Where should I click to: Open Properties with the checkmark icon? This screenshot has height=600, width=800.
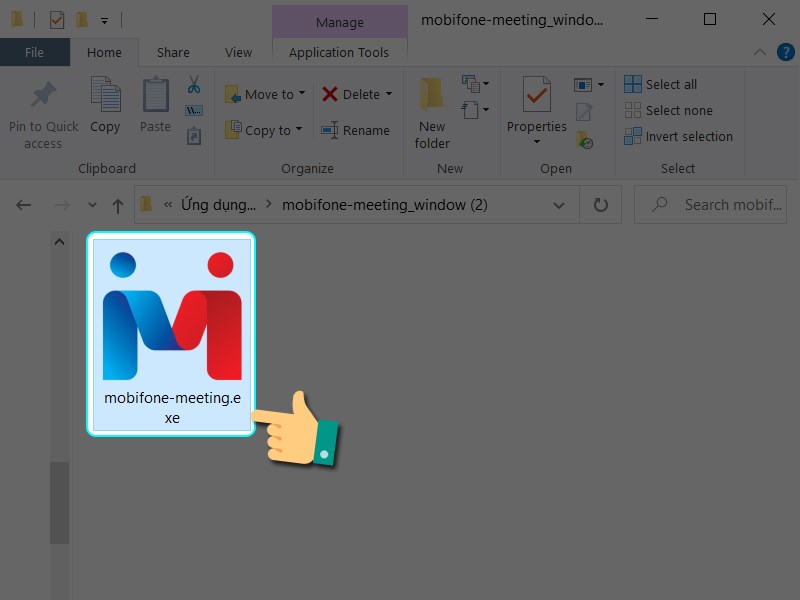pos(536,97)
